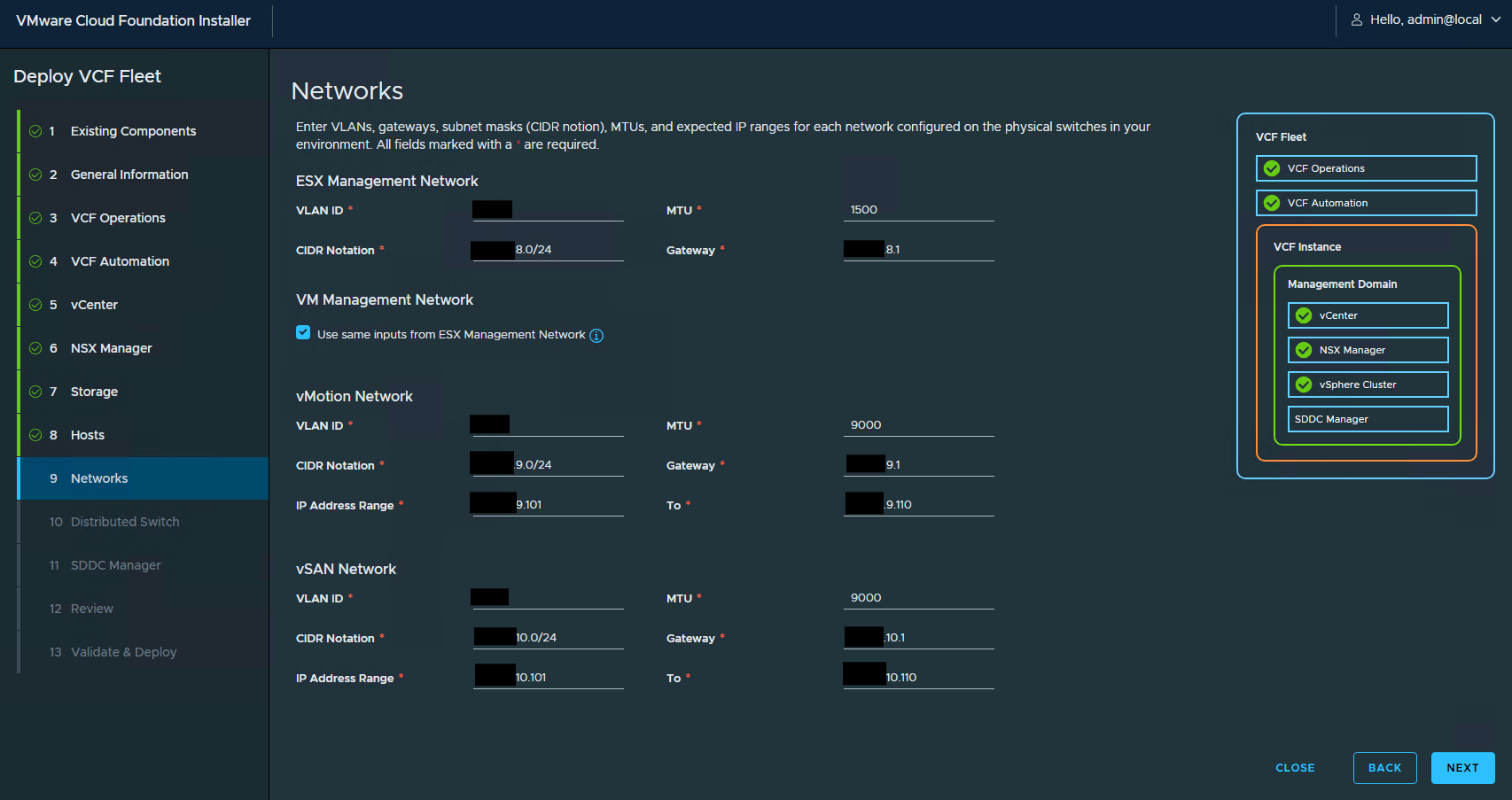The image size is (1512, 800).
Task: Click the vSAN CIDR Notation field
Action: [549, 638]
